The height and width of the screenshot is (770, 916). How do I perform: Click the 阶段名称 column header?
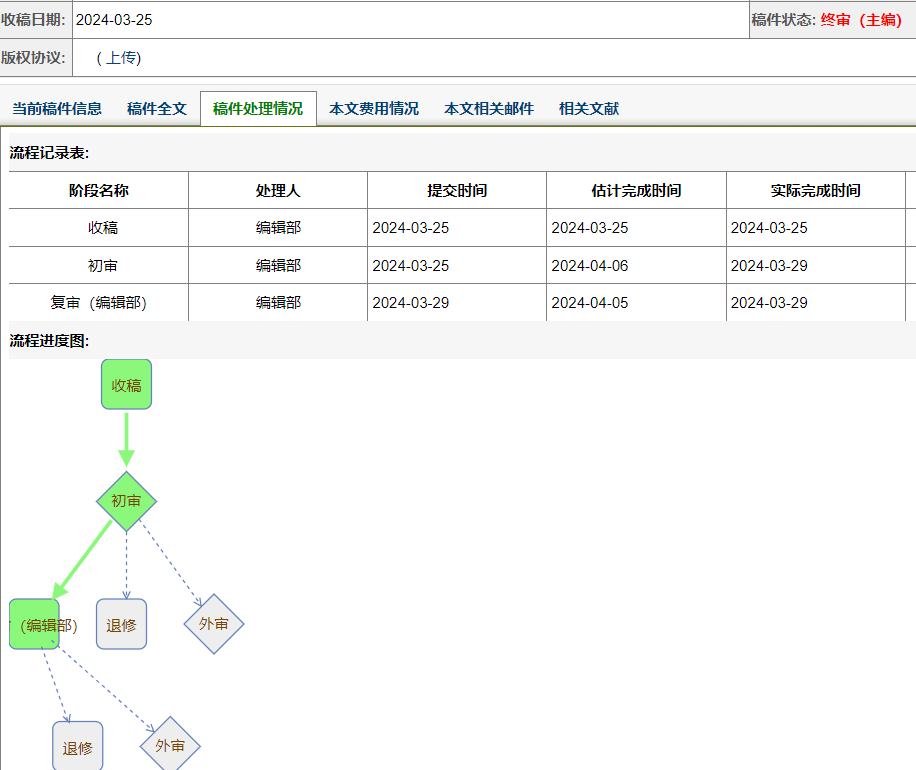(99, 190)
